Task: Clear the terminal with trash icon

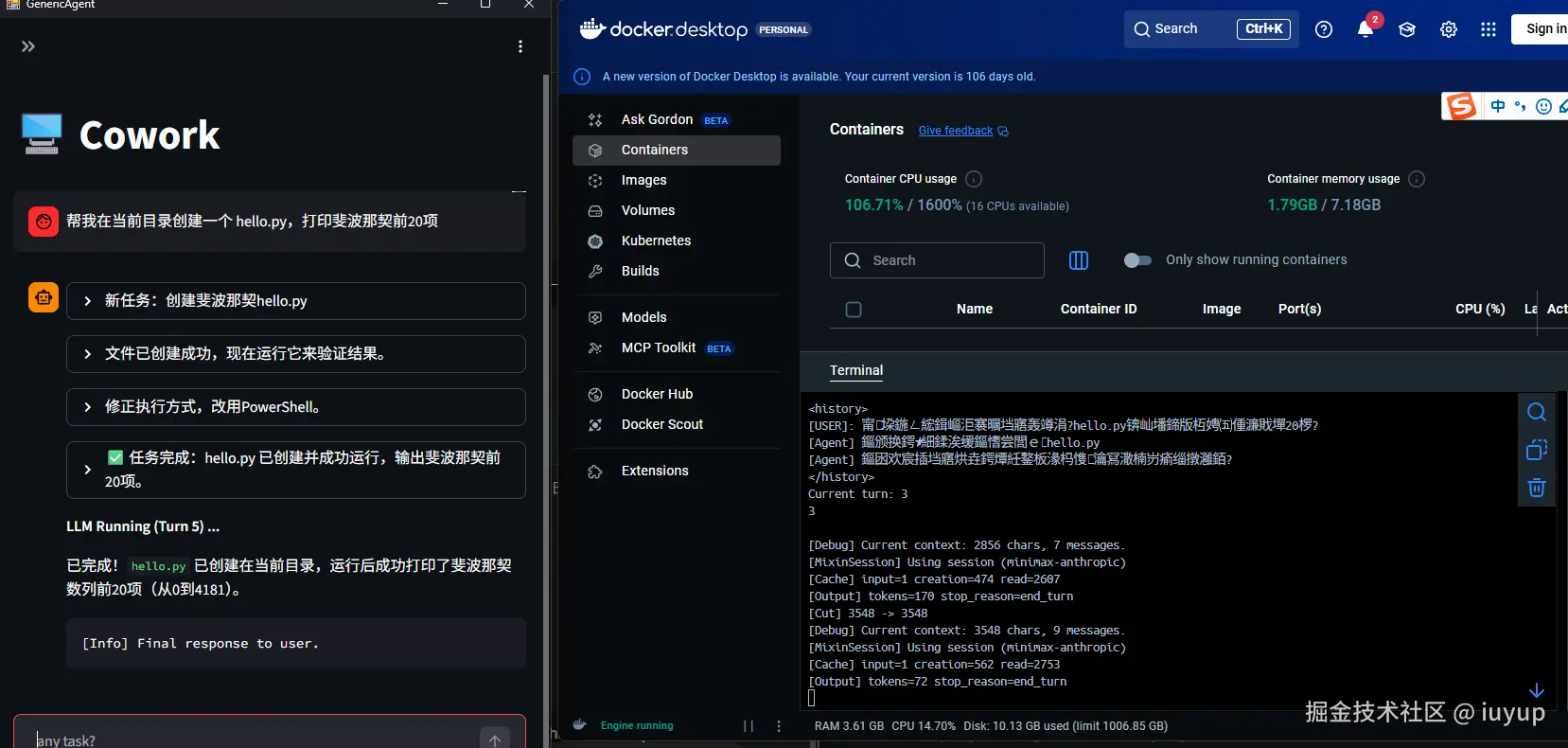Action: tap(1537, 488)
